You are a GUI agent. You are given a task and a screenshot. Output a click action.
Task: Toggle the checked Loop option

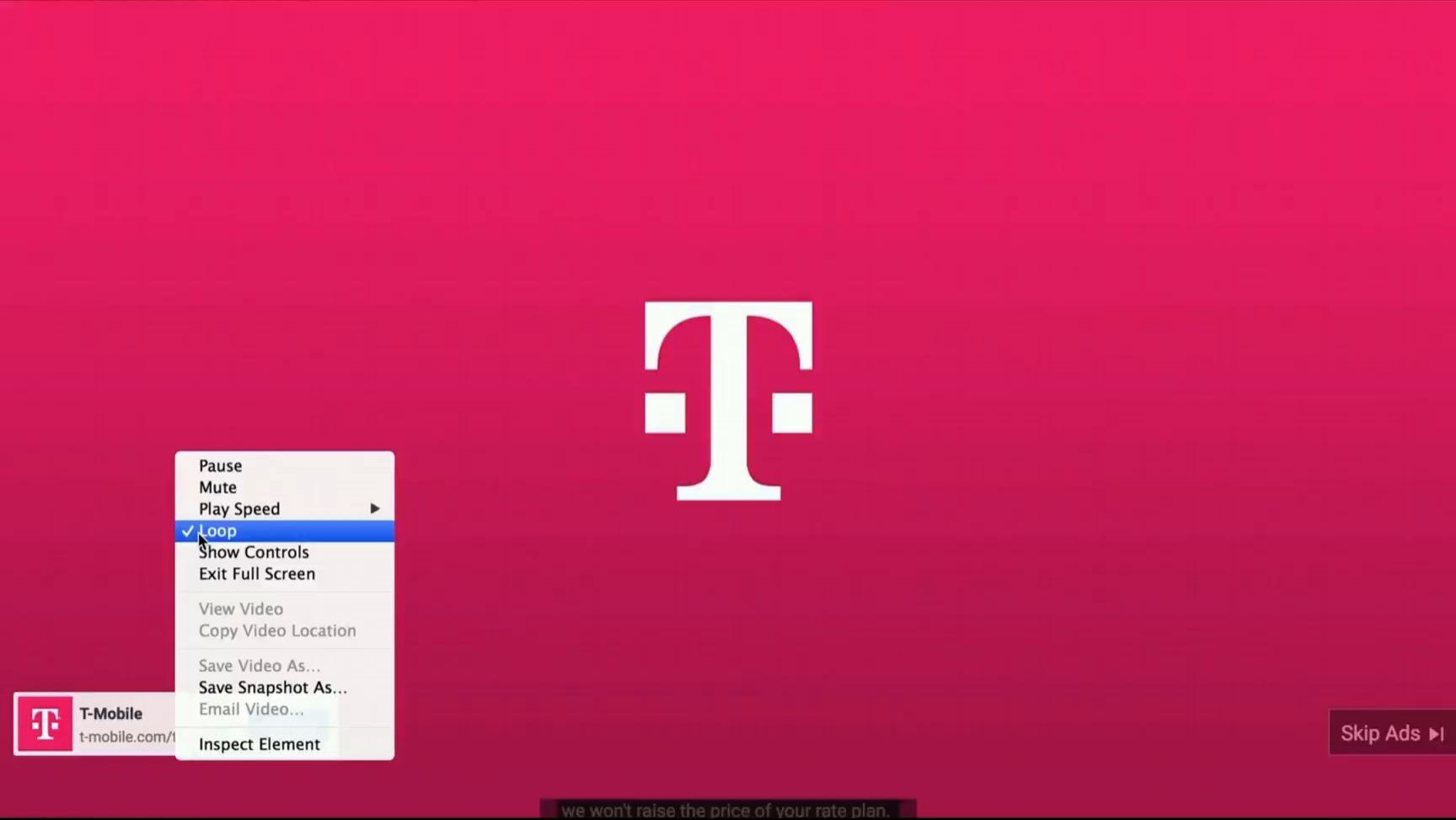point(284,531)
